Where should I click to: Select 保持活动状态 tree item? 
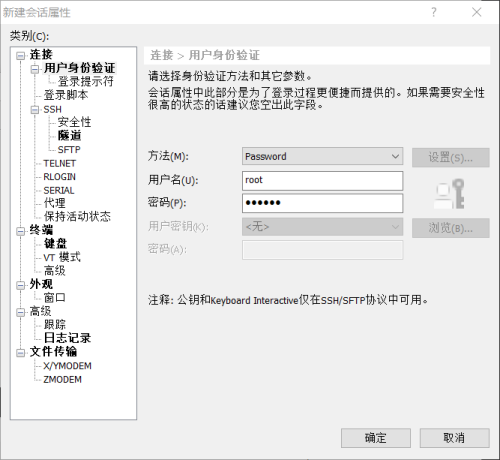[77, 217]
